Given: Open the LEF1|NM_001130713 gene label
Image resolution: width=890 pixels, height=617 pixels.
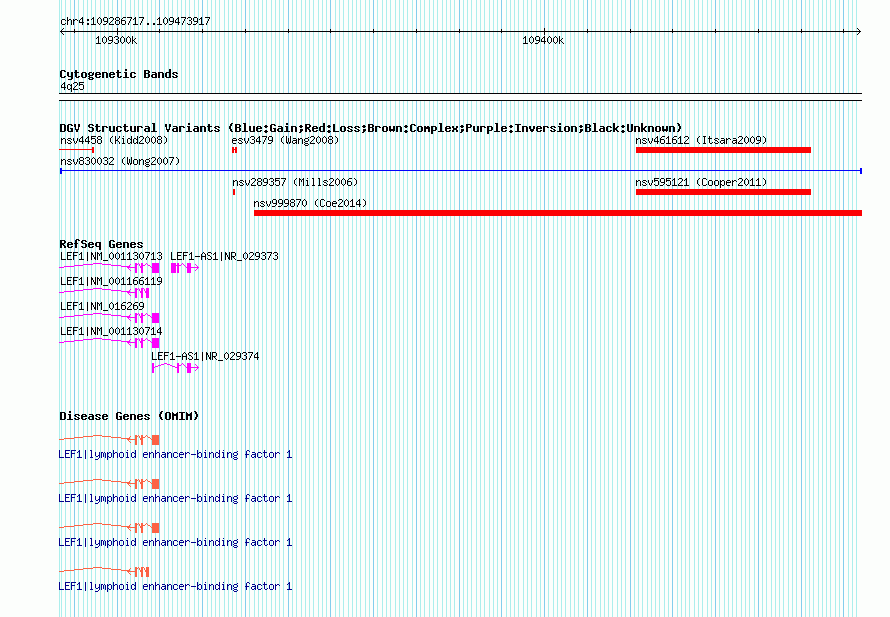Looking at the screenshot, I should click(111, 256).
